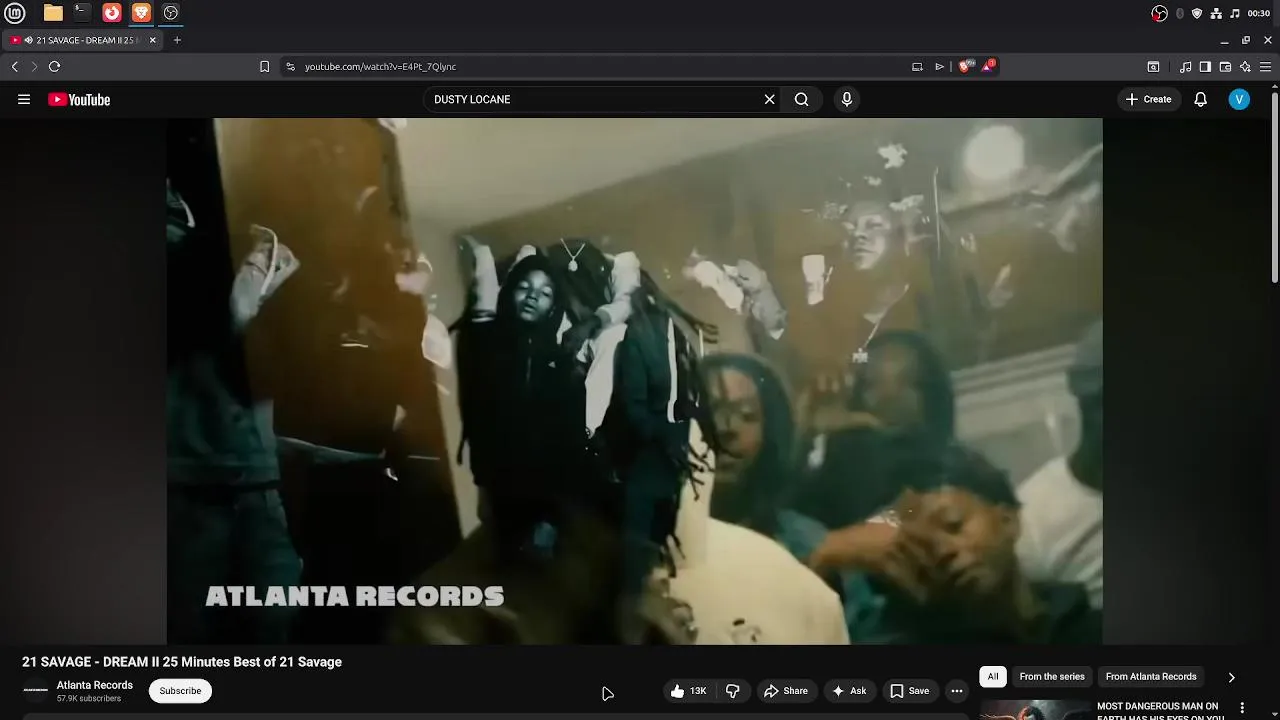Launch the Files folder from panel
The width and height of the screenshot is (1280, 720).
[53, 13]
